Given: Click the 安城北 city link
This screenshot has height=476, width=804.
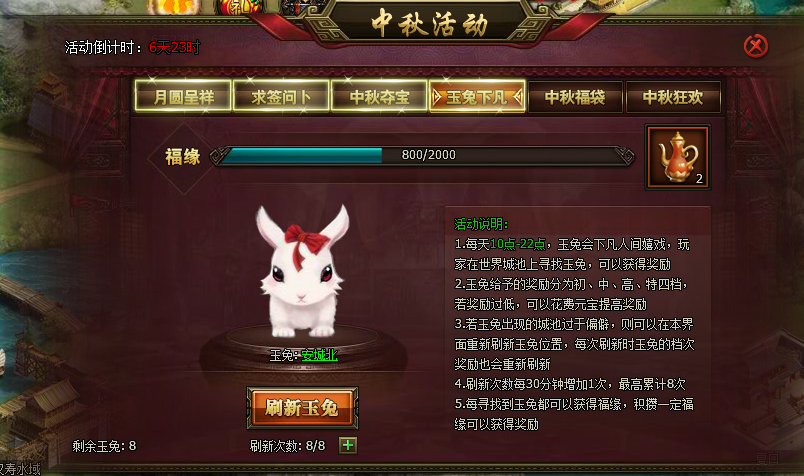Looking at the screenshot, I should [x=319, y=354].
